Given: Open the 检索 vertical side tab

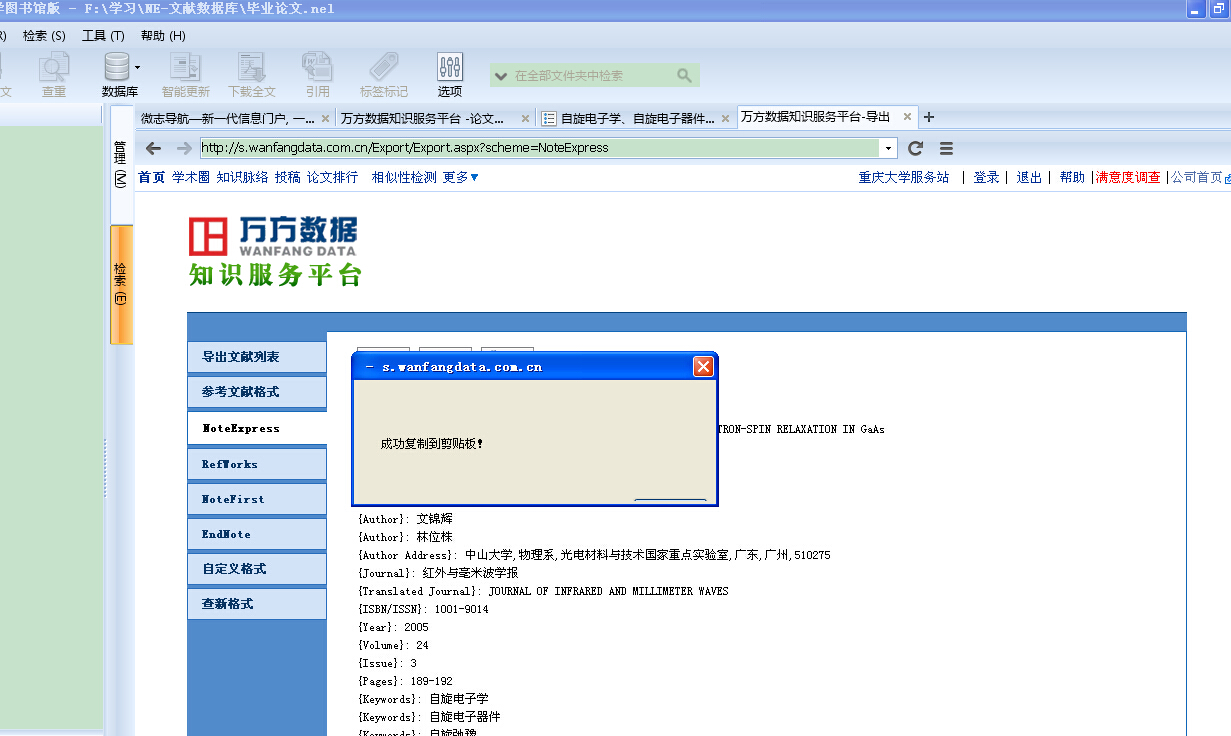Looking at the screenshot, I should [120, 284].
